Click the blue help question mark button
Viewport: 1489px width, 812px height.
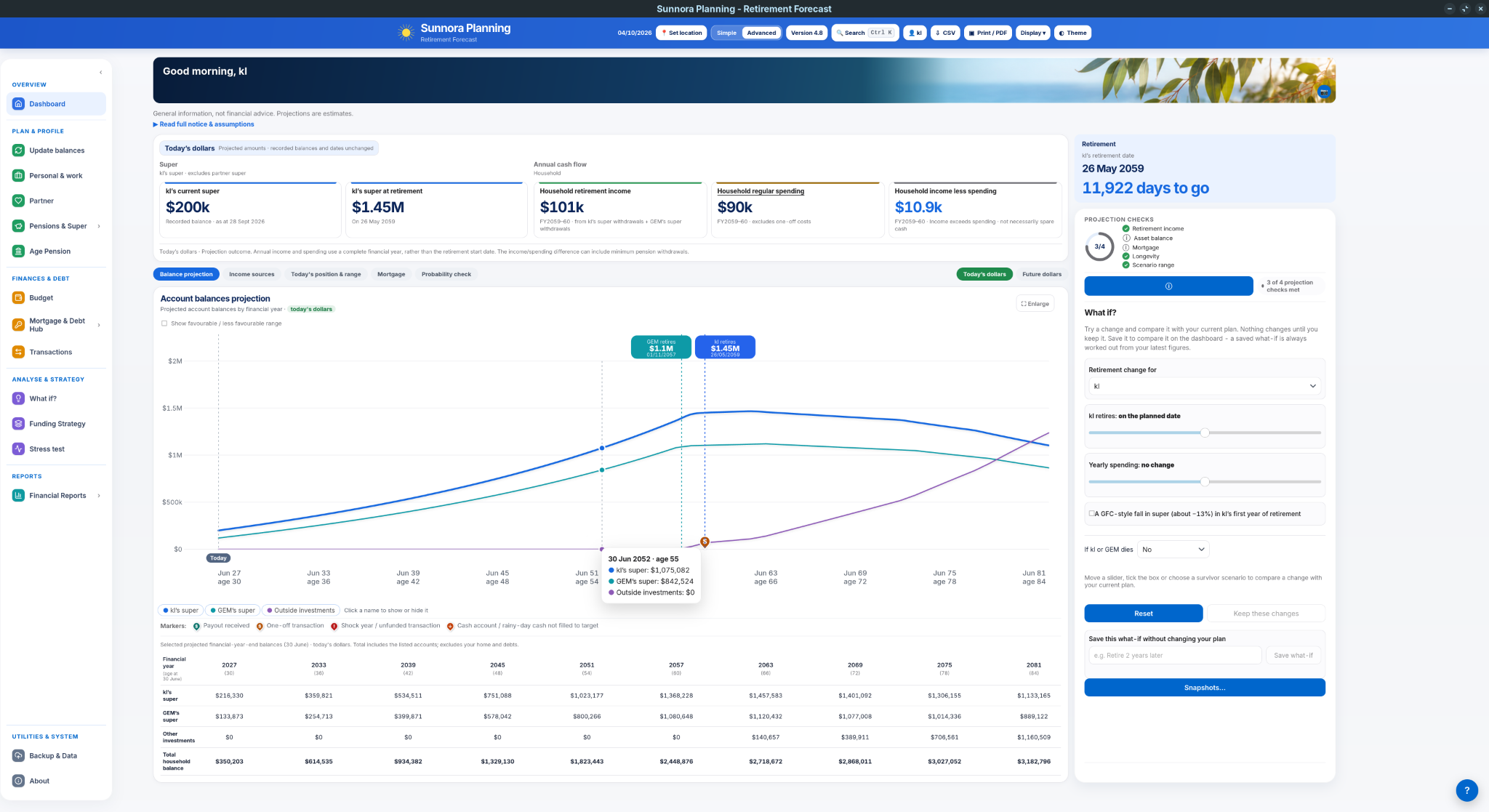[x=1466, y=790]
